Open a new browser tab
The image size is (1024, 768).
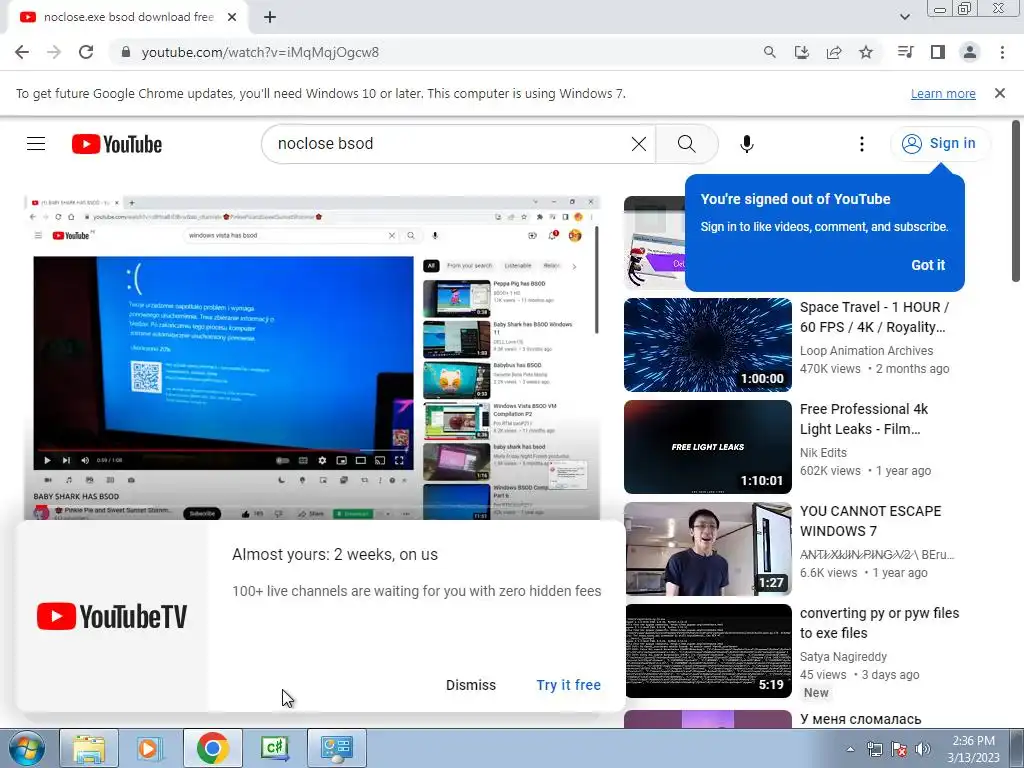pyautogui.click(x=270, y=17)
